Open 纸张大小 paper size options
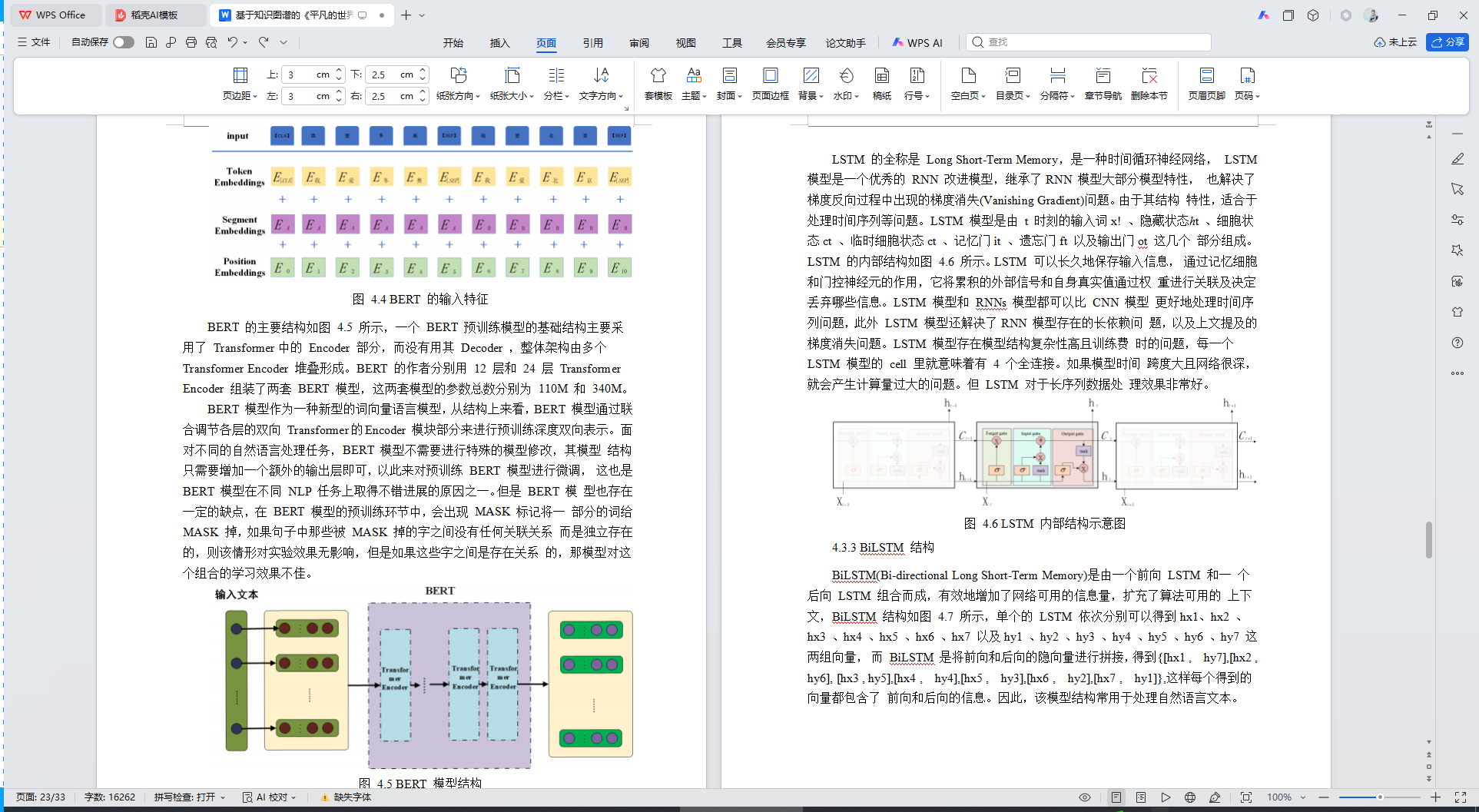 point(512,84)
